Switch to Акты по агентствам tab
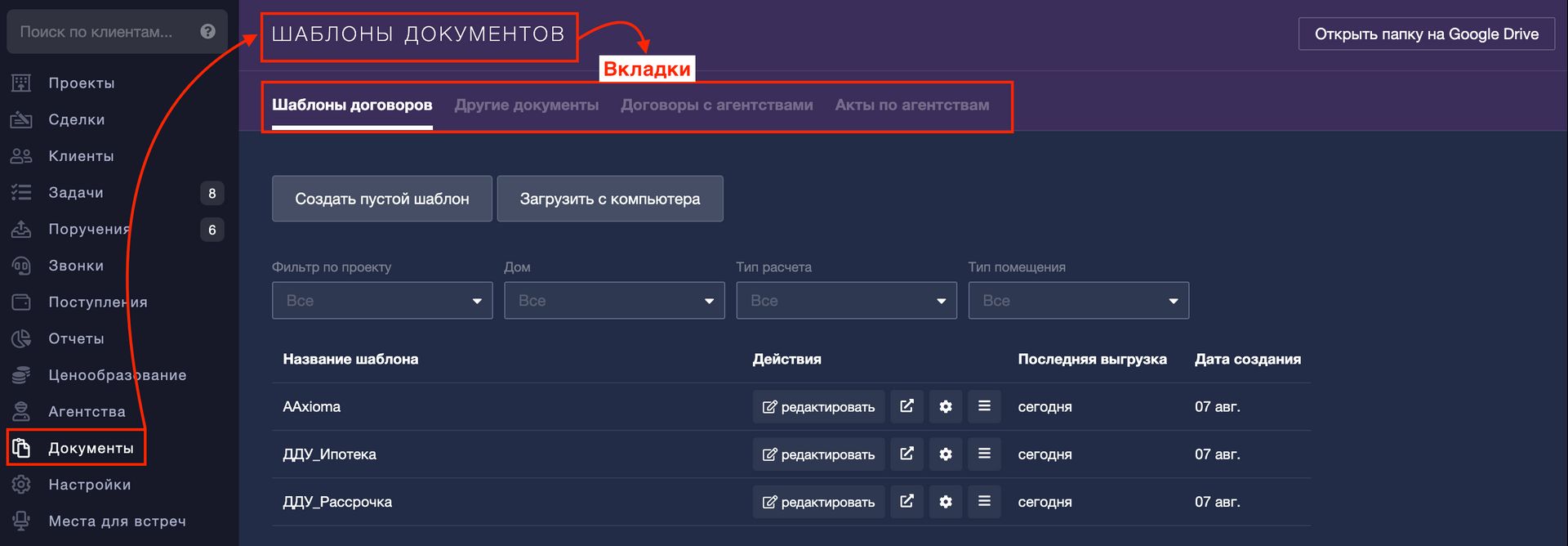 coord(911,105)
